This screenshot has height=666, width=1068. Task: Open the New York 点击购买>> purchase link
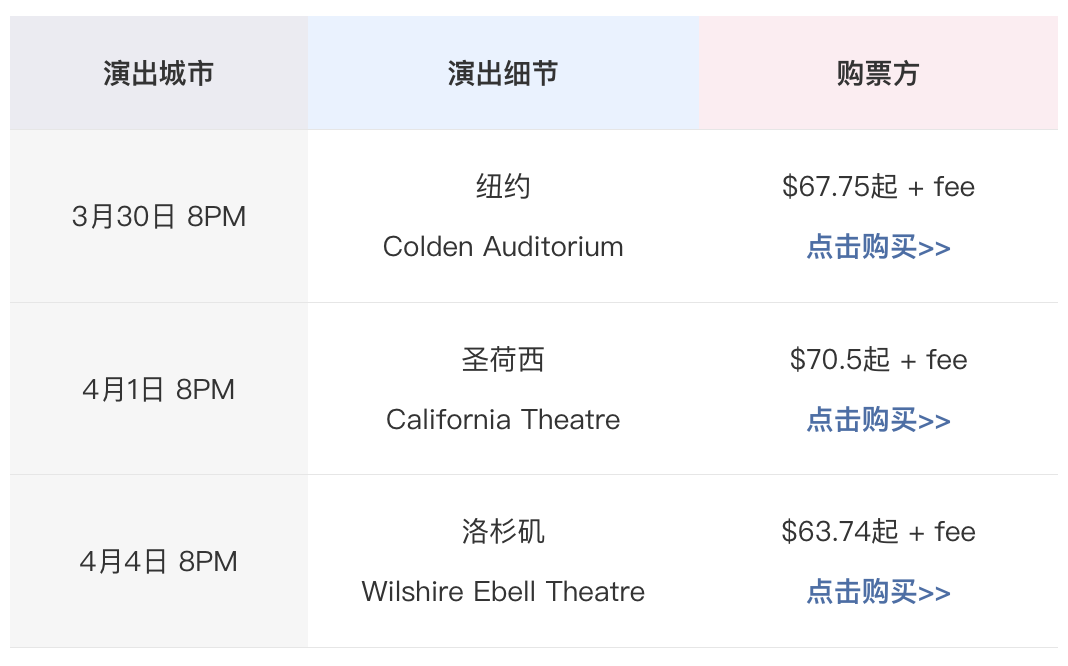tap(878, 247)
